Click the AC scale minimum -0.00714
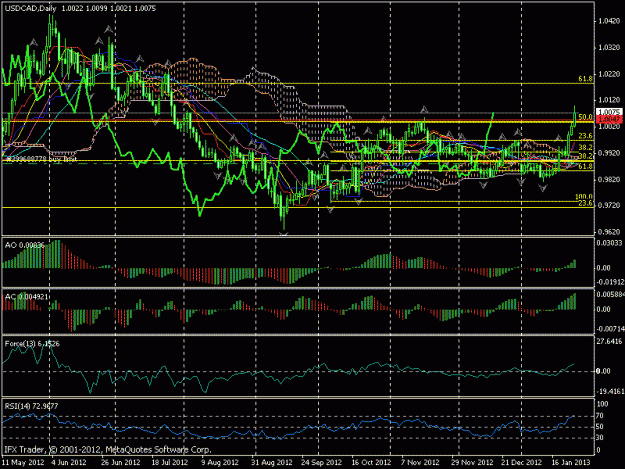 click(x=610, y=329)
